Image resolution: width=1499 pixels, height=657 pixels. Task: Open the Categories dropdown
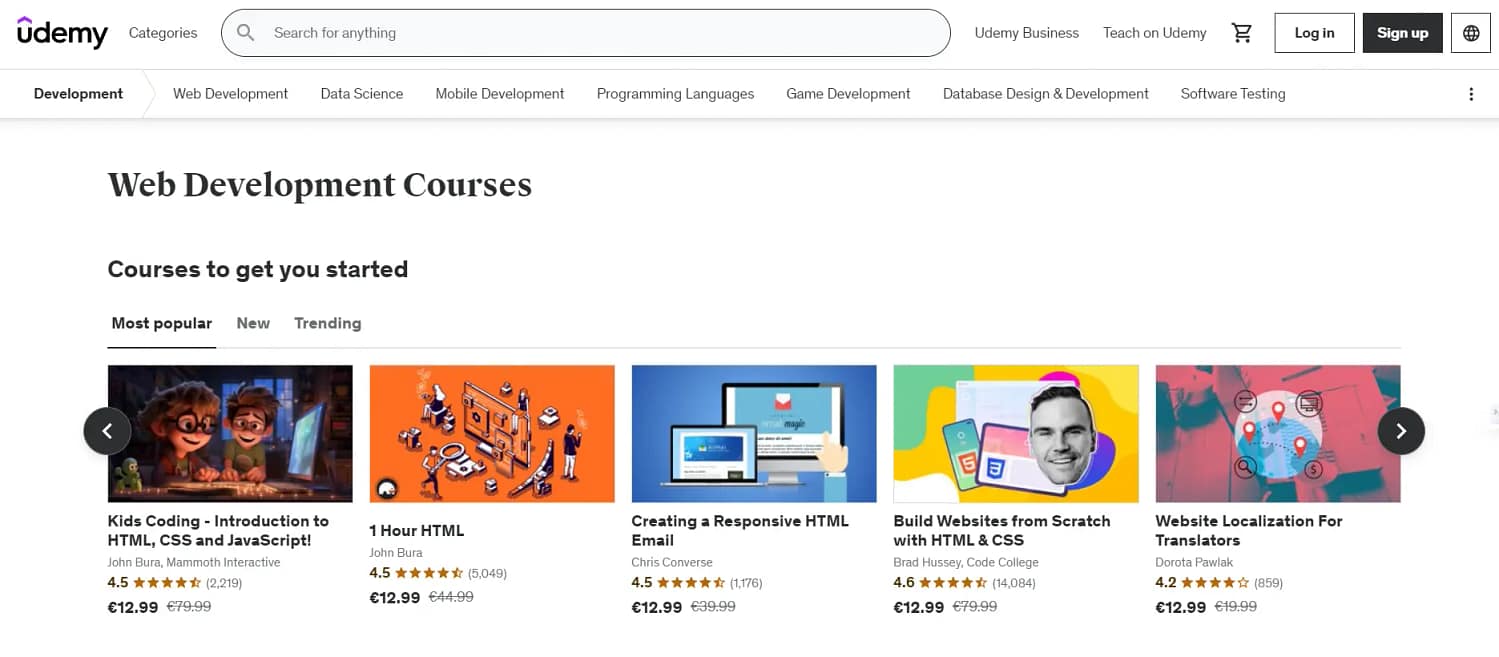tap(162, 32)
